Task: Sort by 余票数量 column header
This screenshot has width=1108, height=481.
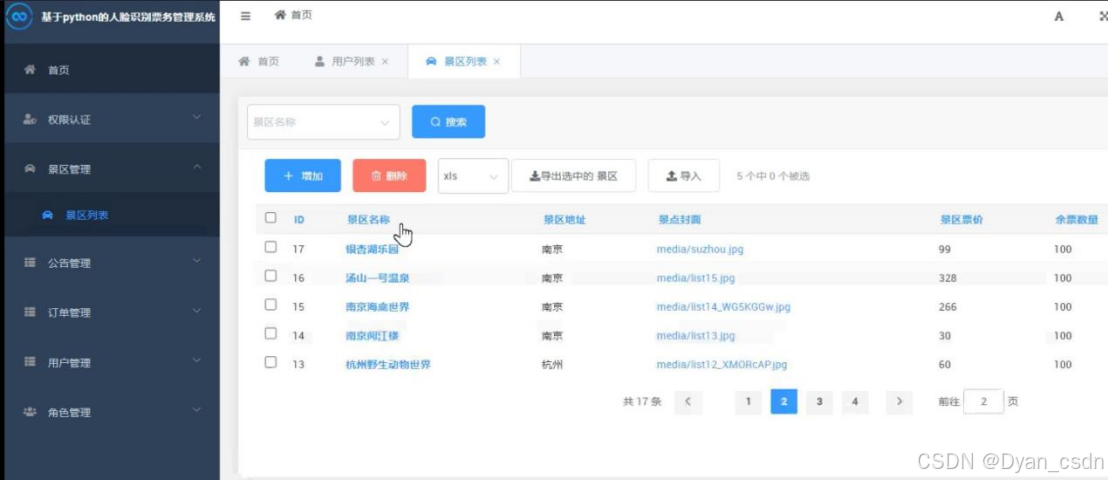Action: 1076,220
